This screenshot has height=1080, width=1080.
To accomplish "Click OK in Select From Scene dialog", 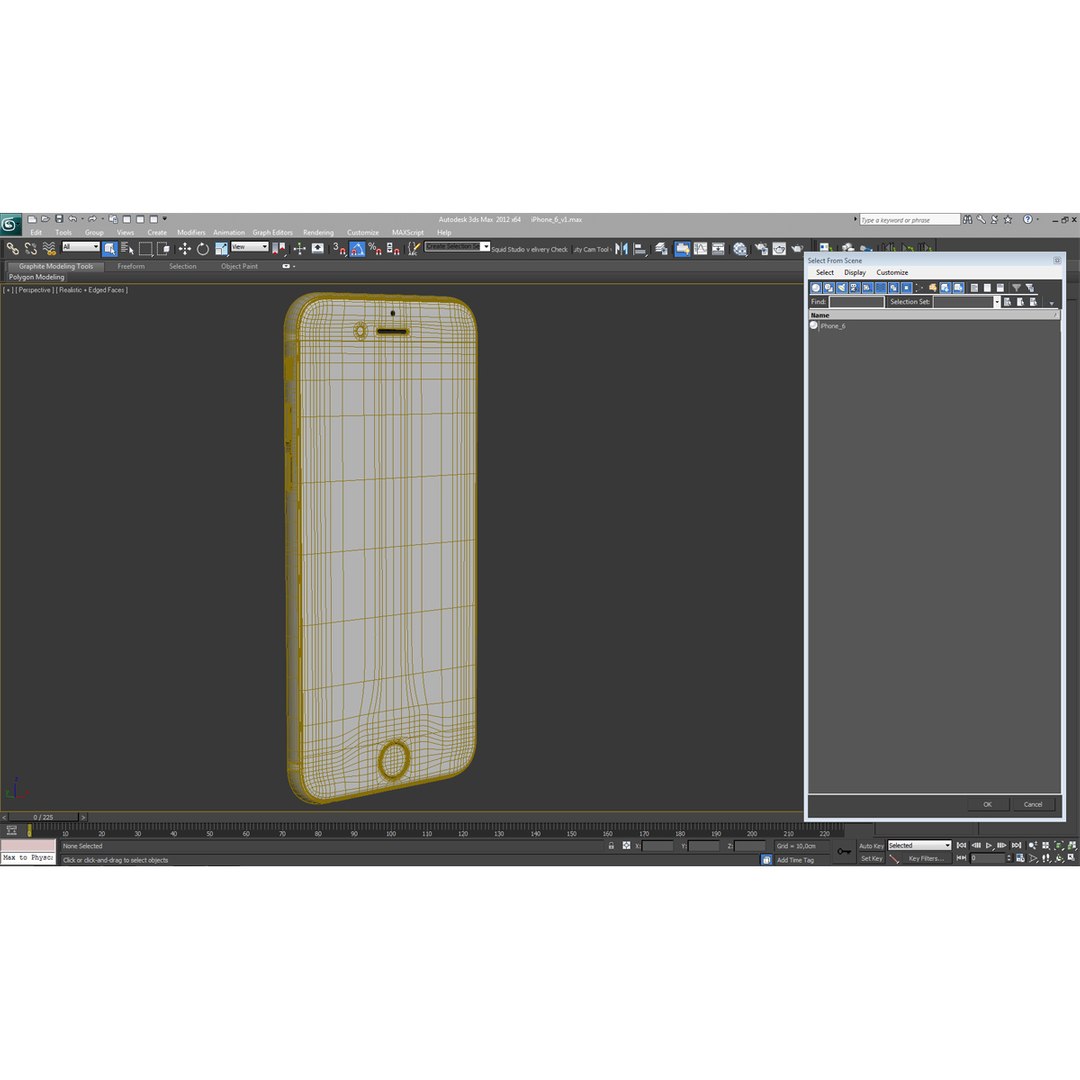I will point(987,804).
